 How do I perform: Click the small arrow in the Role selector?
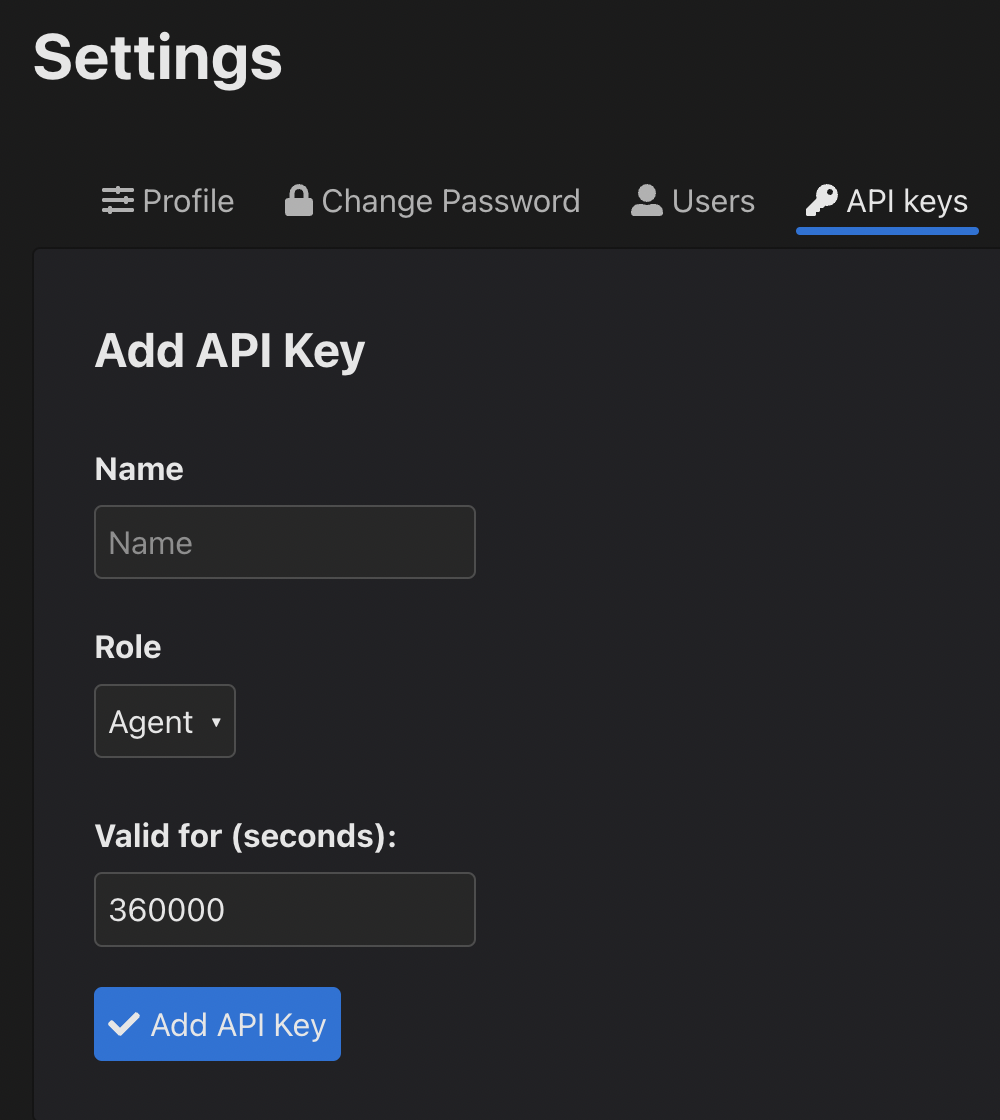tap(216, 722)
